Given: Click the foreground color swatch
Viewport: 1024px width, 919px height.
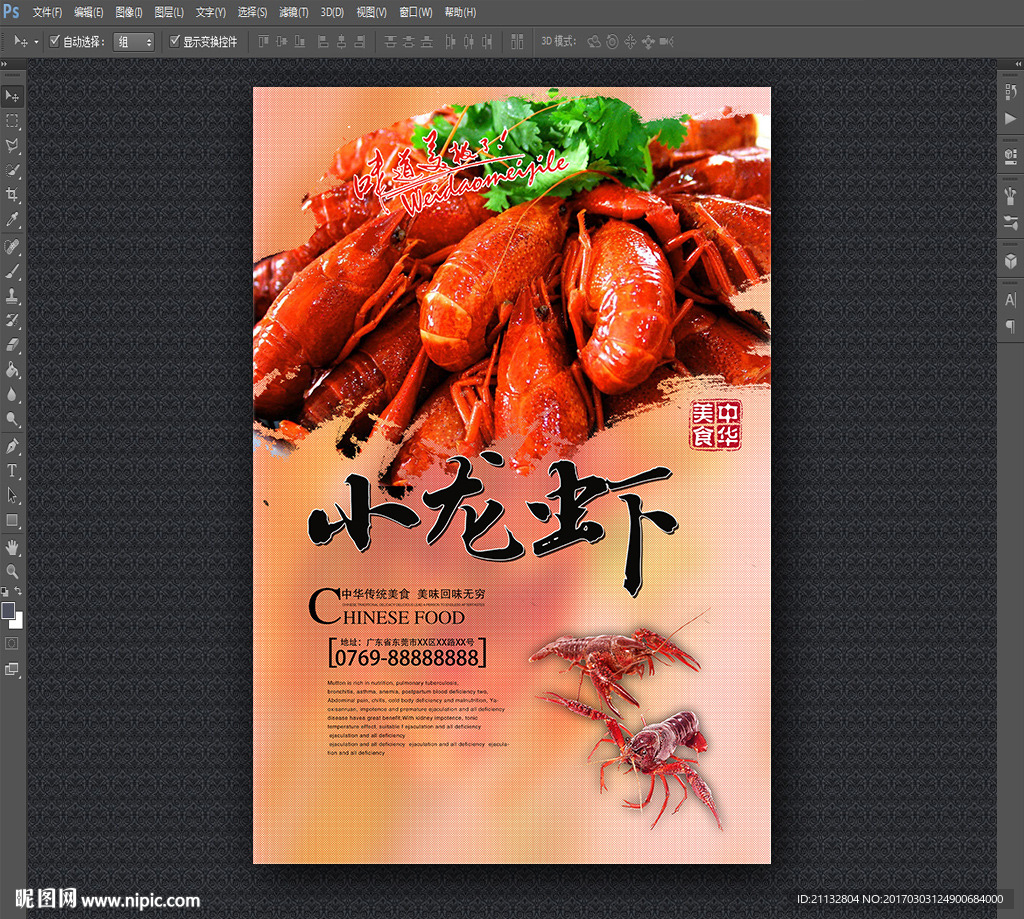Looking at the screenshot, I should pyautogui.click(x=8, y=610).
